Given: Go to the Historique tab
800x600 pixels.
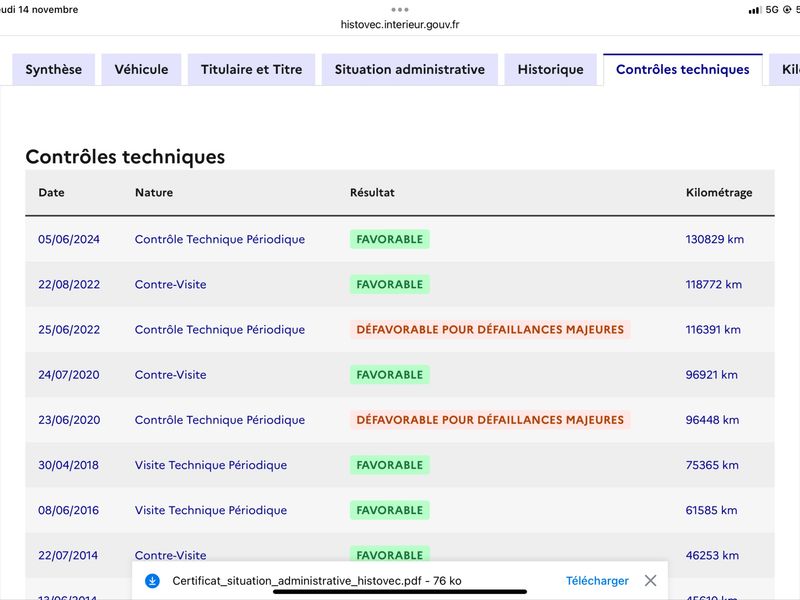Looking at the screenshot, I should click(551, 69).
